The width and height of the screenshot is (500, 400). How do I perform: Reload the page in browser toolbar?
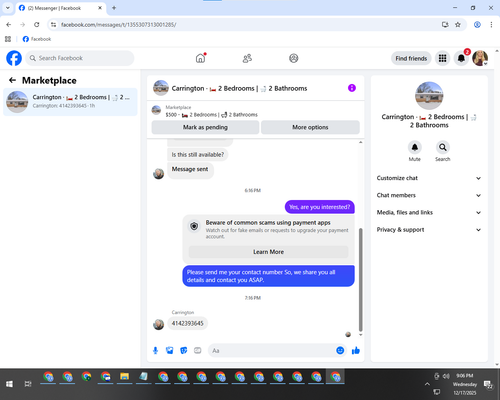(x=37, y=24)
